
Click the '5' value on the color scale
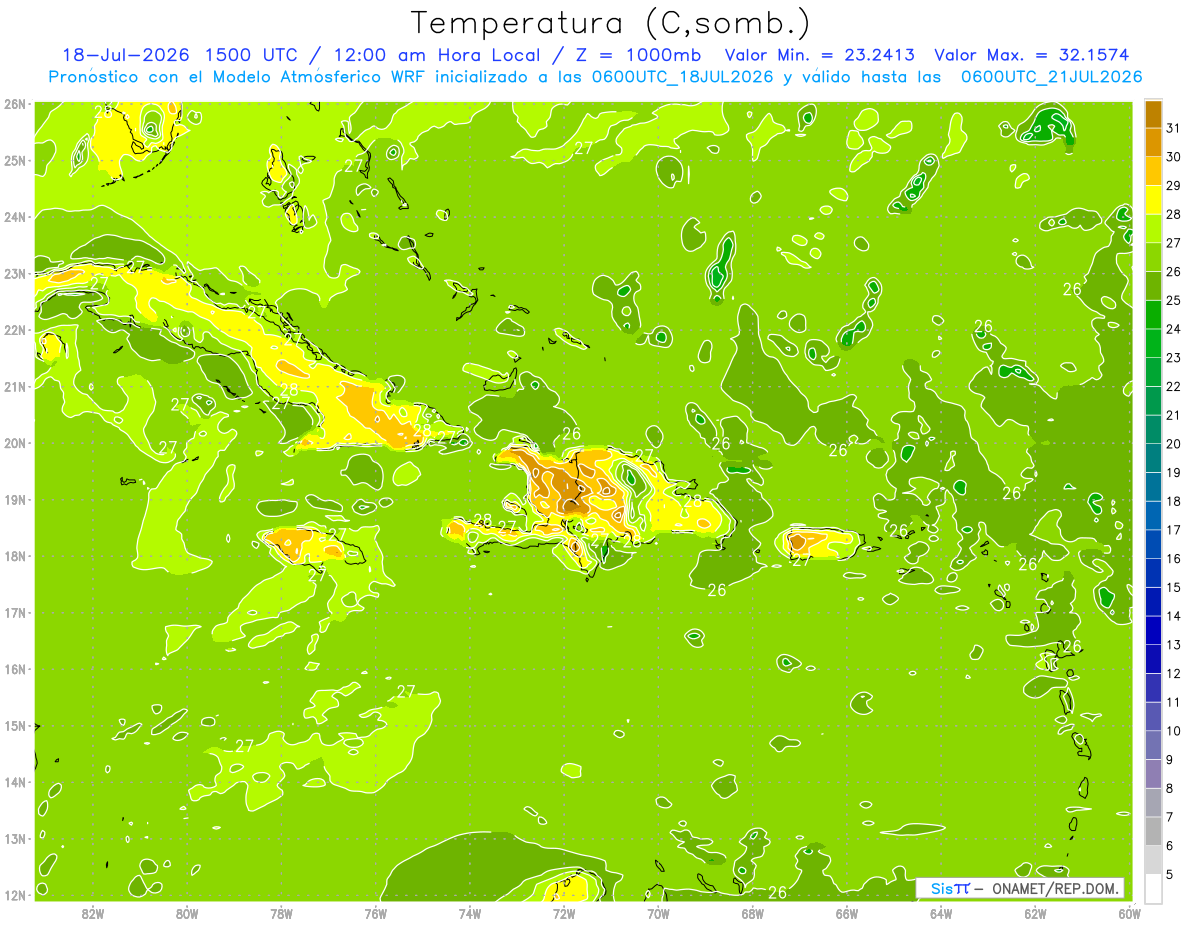[x=1169, y=874]
